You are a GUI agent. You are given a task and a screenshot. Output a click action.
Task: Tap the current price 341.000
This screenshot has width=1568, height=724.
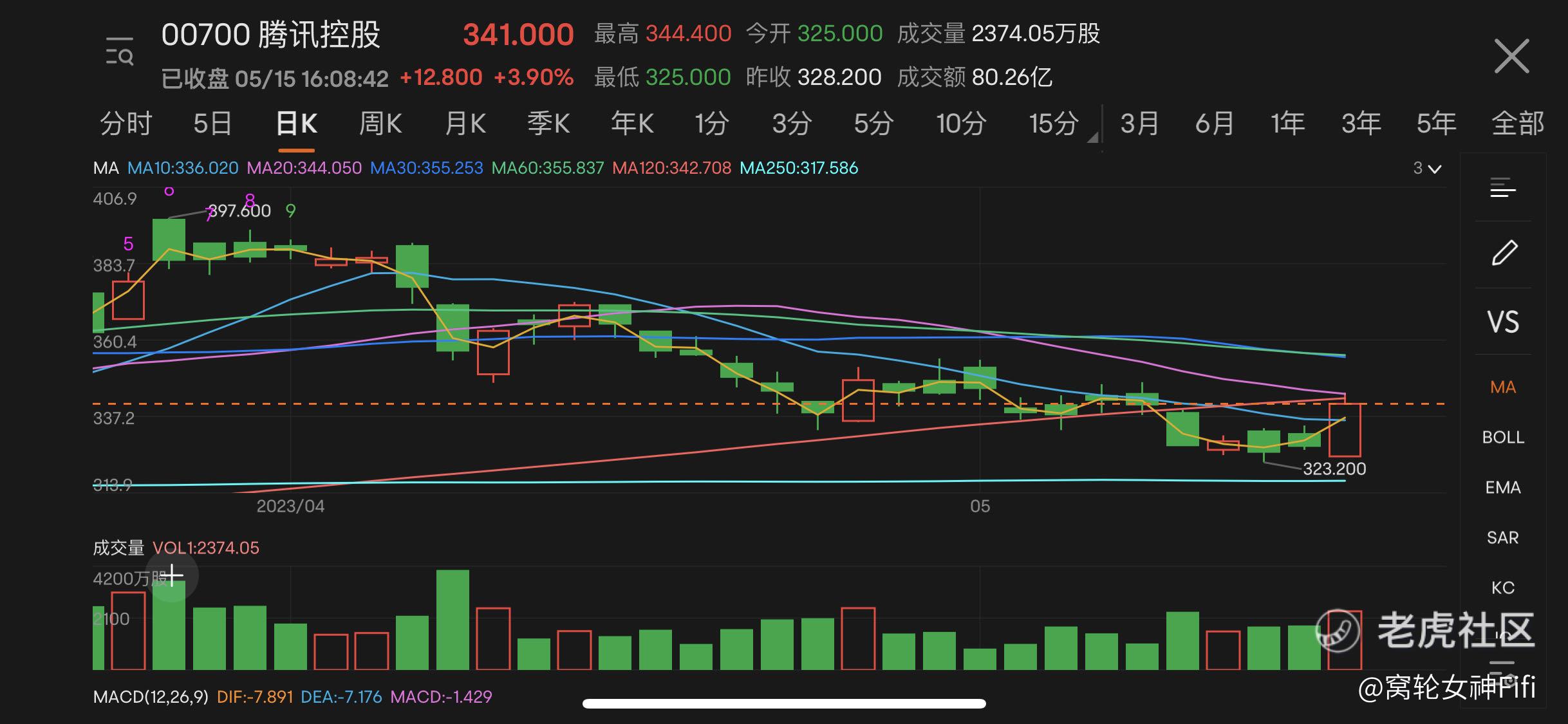[x=518, y=35]
